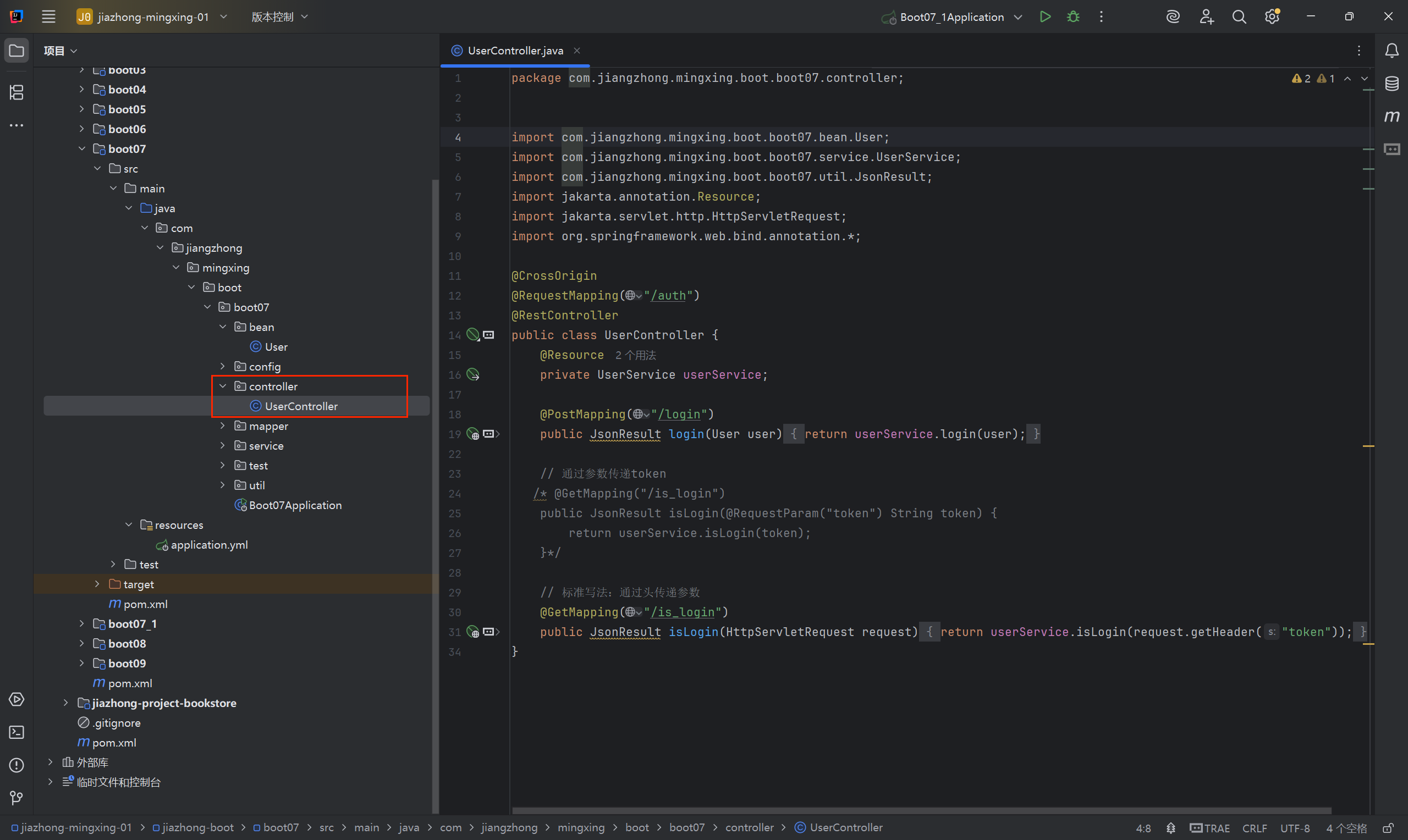Open the Database tool window
The height and width of the screenshot is (840, 1408).
pyautogui.click(x=1391, y=84)
